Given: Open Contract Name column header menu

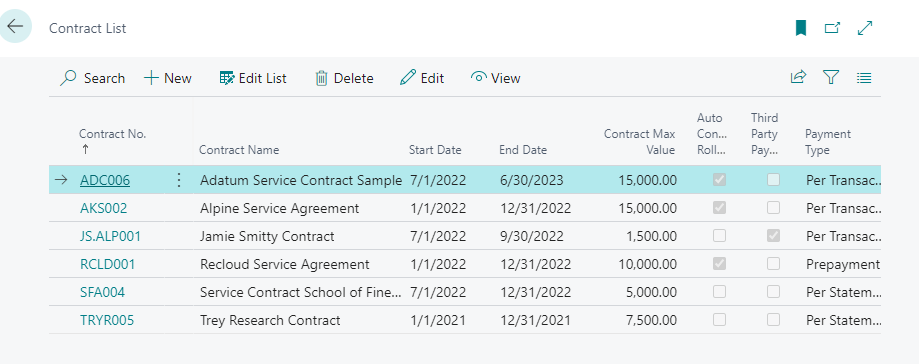Looking at the screenshot, I should (239, 150).
